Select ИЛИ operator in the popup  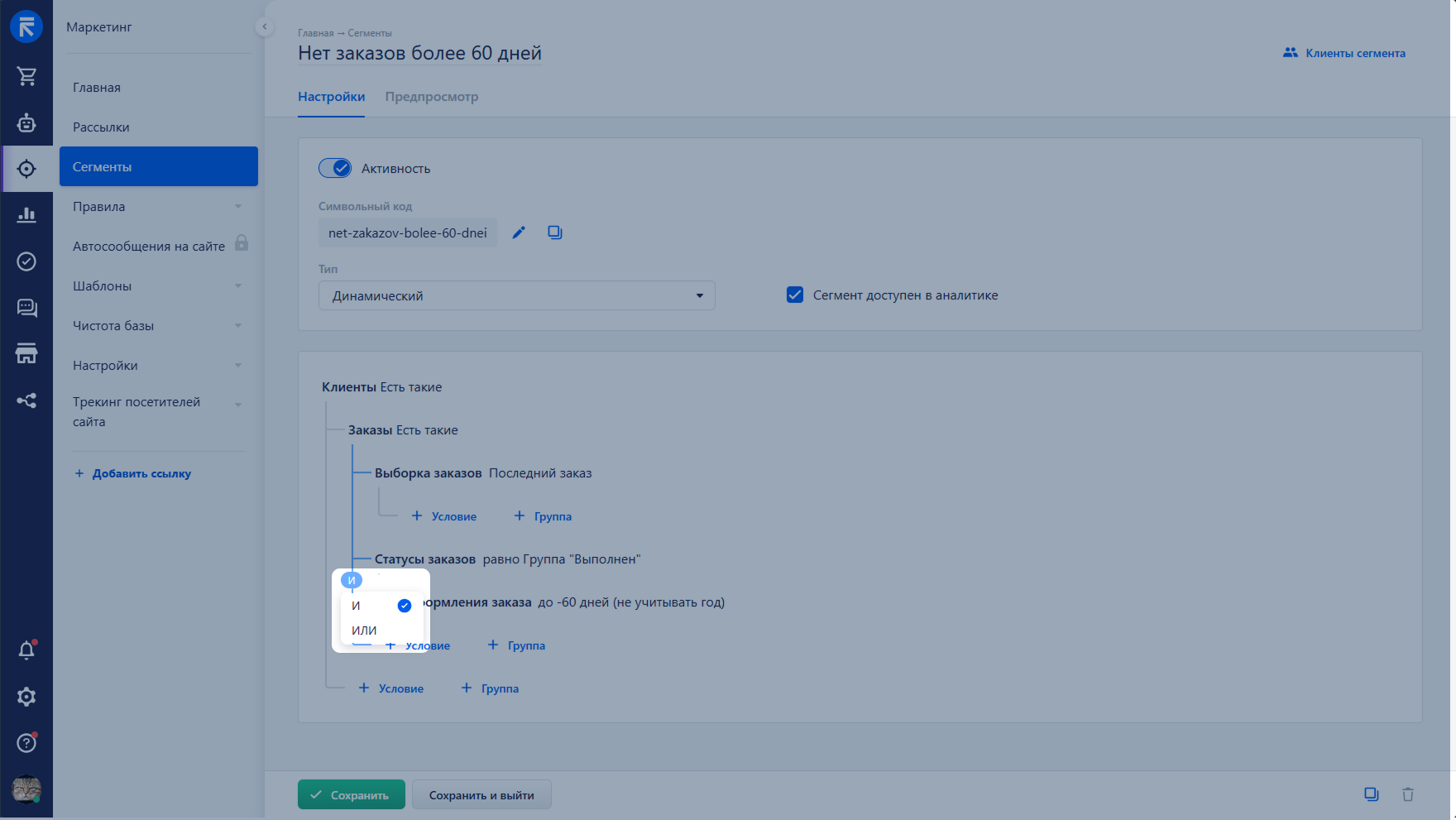(364, 631)
